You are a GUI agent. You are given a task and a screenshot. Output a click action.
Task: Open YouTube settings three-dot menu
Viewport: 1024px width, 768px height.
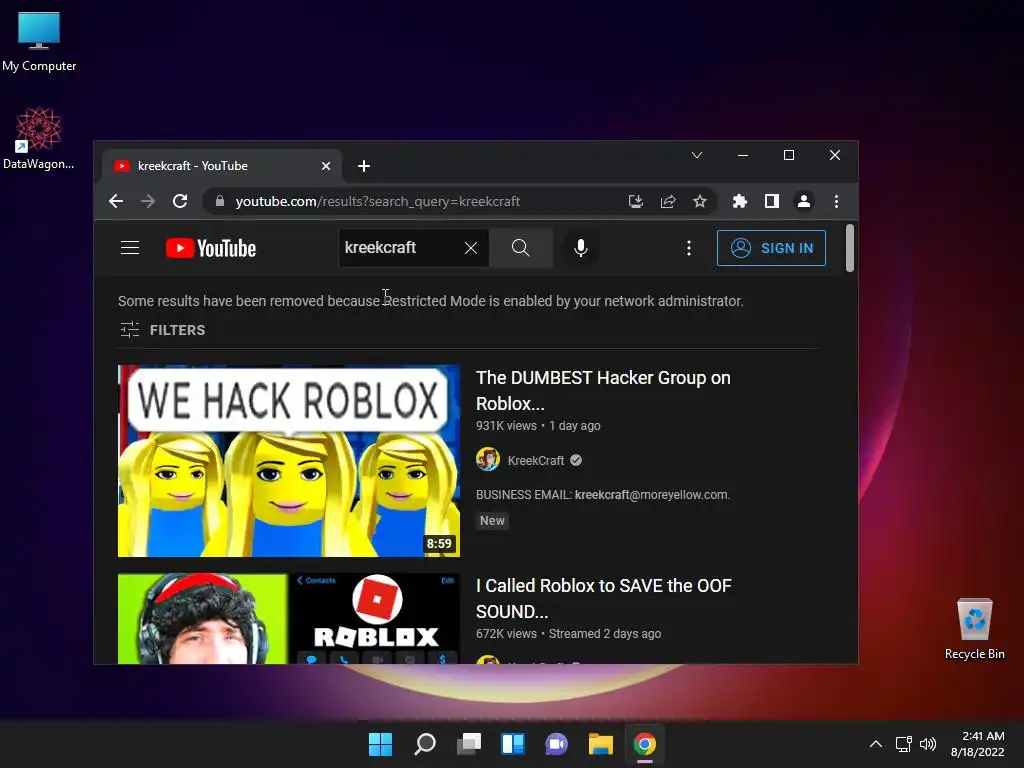(x=688, y=248)
